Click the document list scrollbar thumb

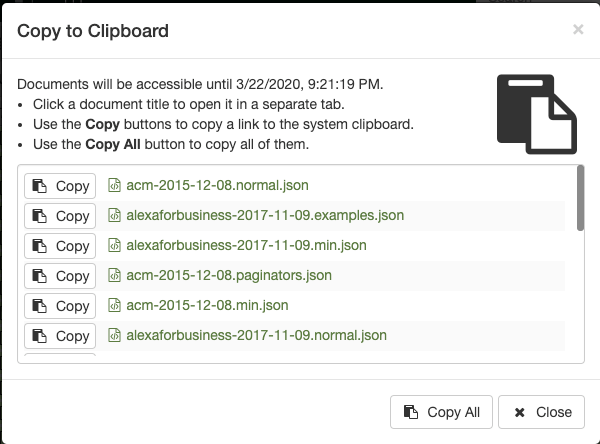581,198
